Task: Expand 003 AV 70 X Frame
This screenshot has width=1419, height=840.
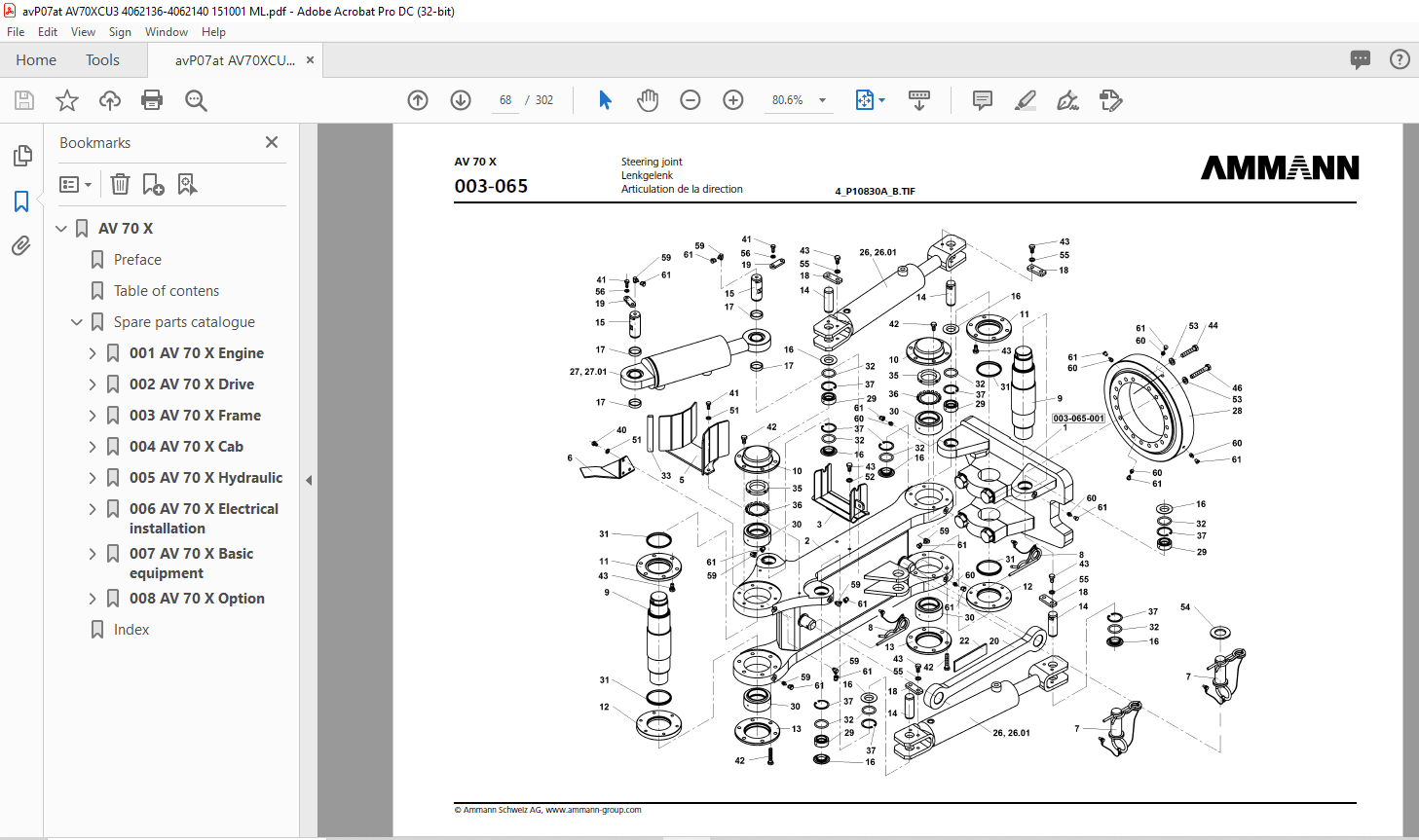Action: (93, 416)
